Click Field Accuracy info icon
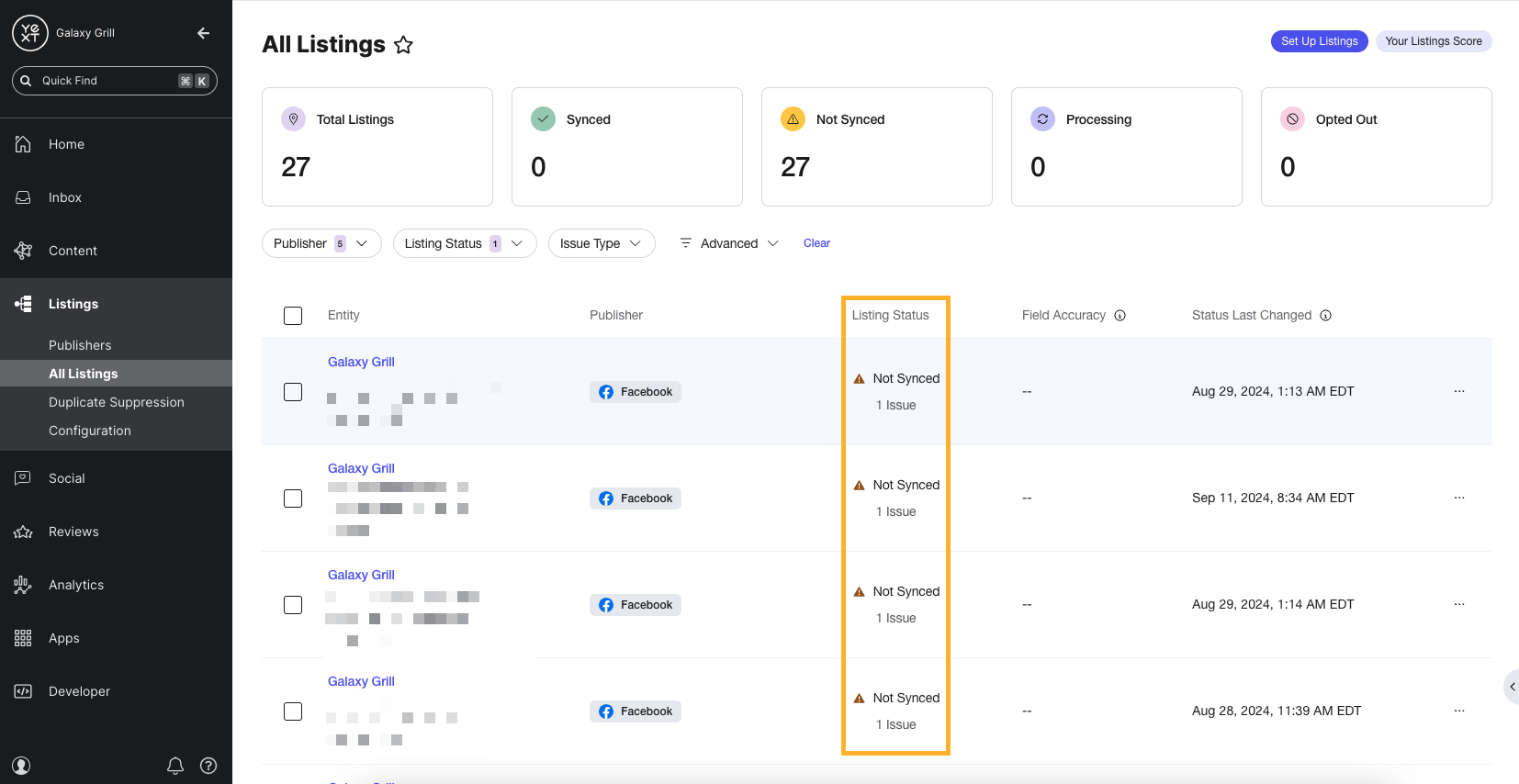1519x784 pixels. (1120, 316)
